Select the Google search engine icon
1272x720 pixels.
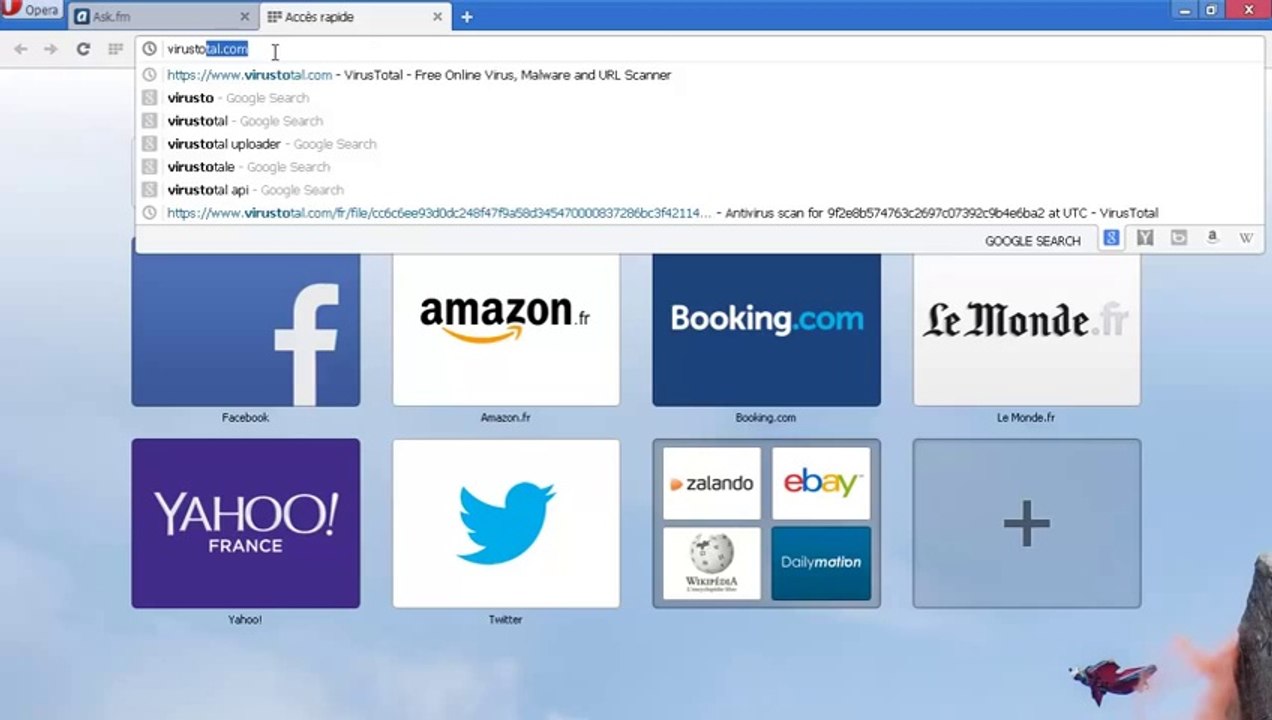(1111, 239)
